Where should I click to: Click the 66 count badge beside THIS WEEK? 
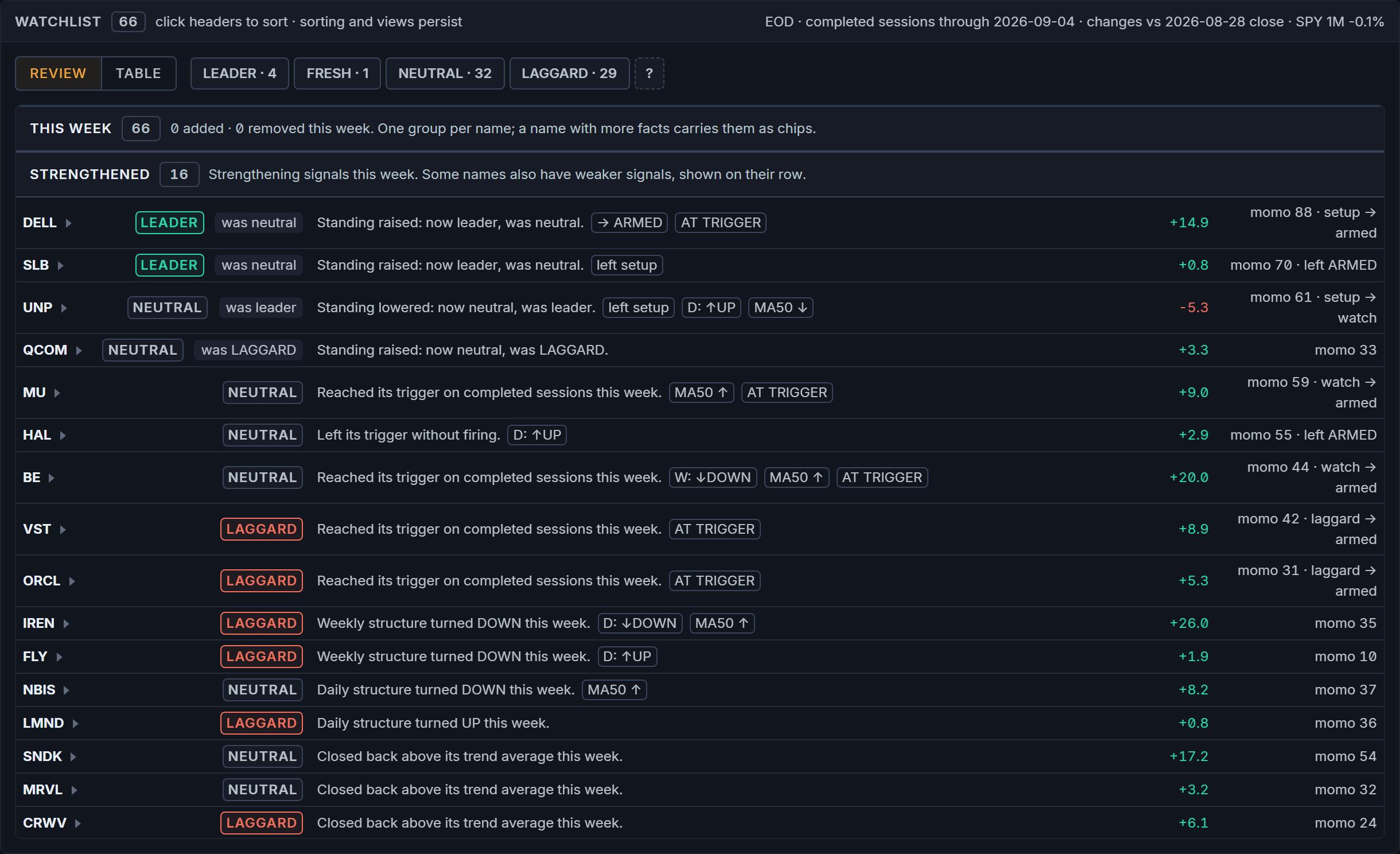(x=141, y=129)
